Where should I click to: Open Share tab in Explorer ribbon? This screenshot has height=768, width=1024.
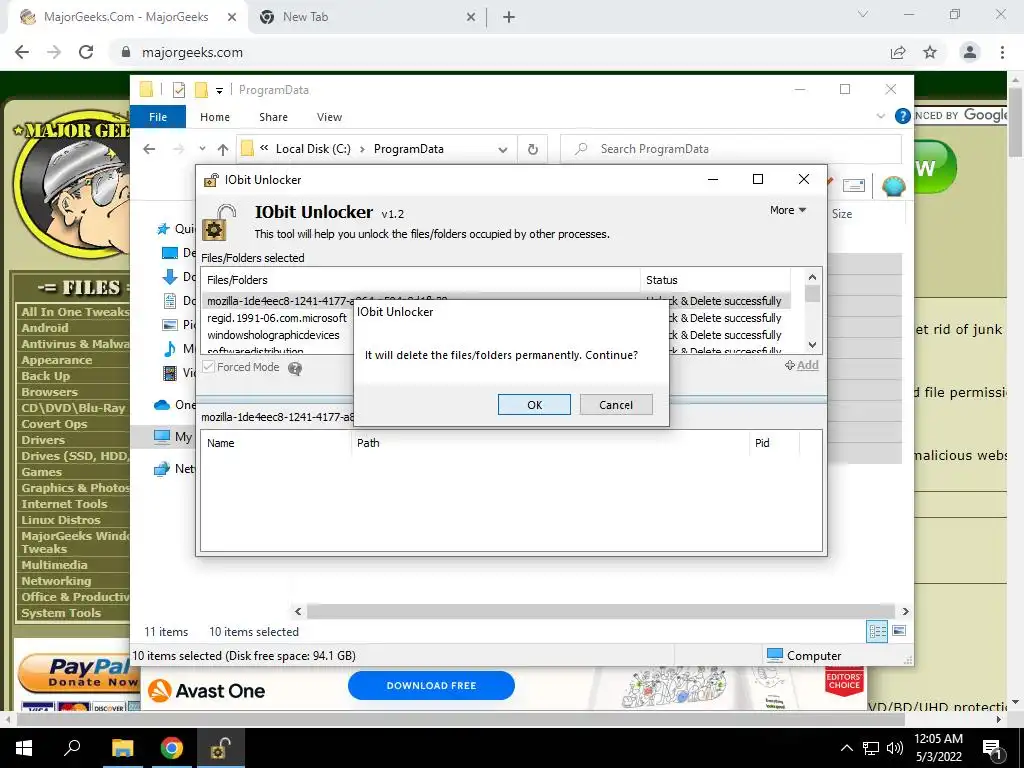tap(273, 117)
